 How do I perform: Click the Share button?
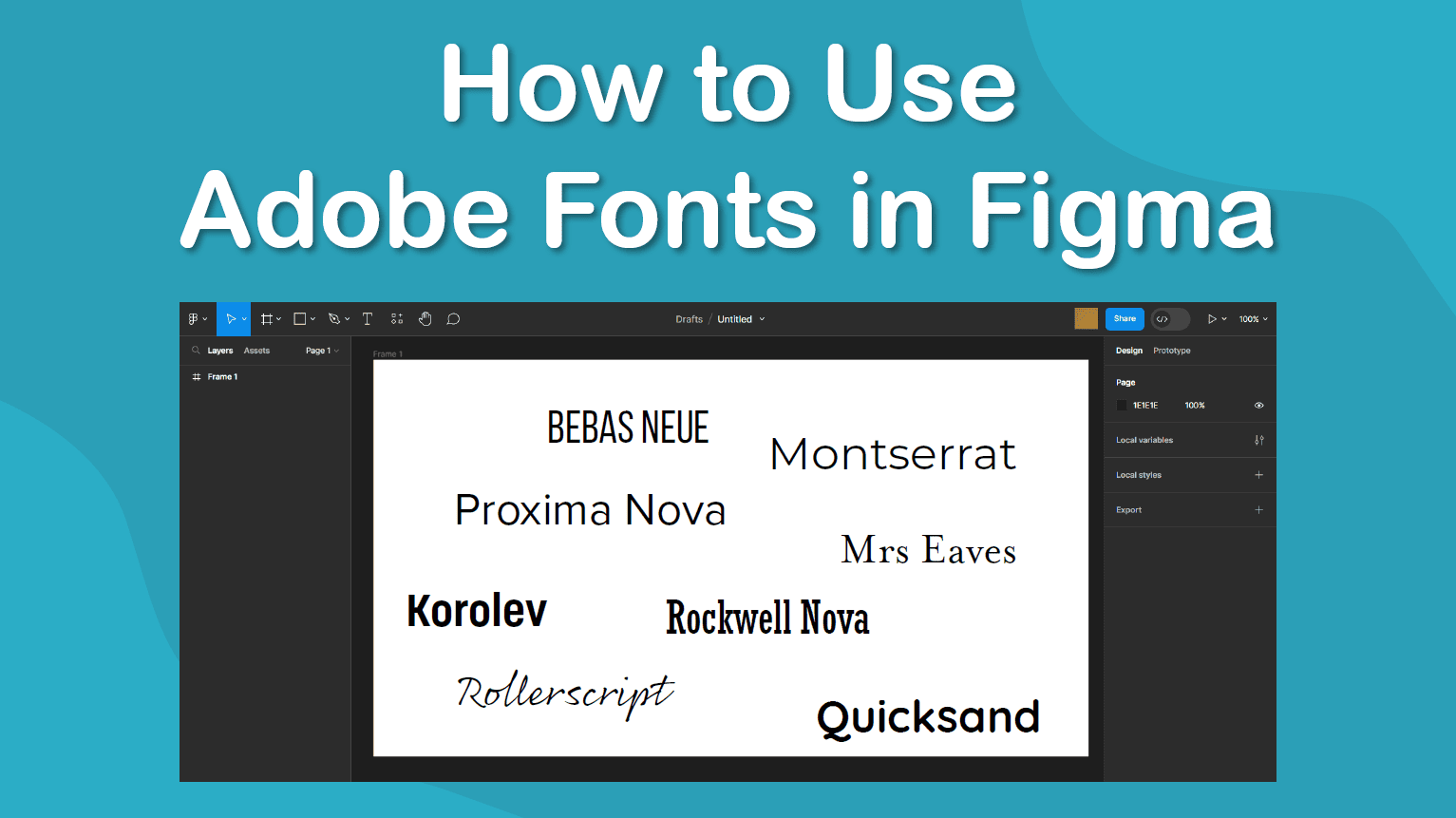click(1125, 319)
